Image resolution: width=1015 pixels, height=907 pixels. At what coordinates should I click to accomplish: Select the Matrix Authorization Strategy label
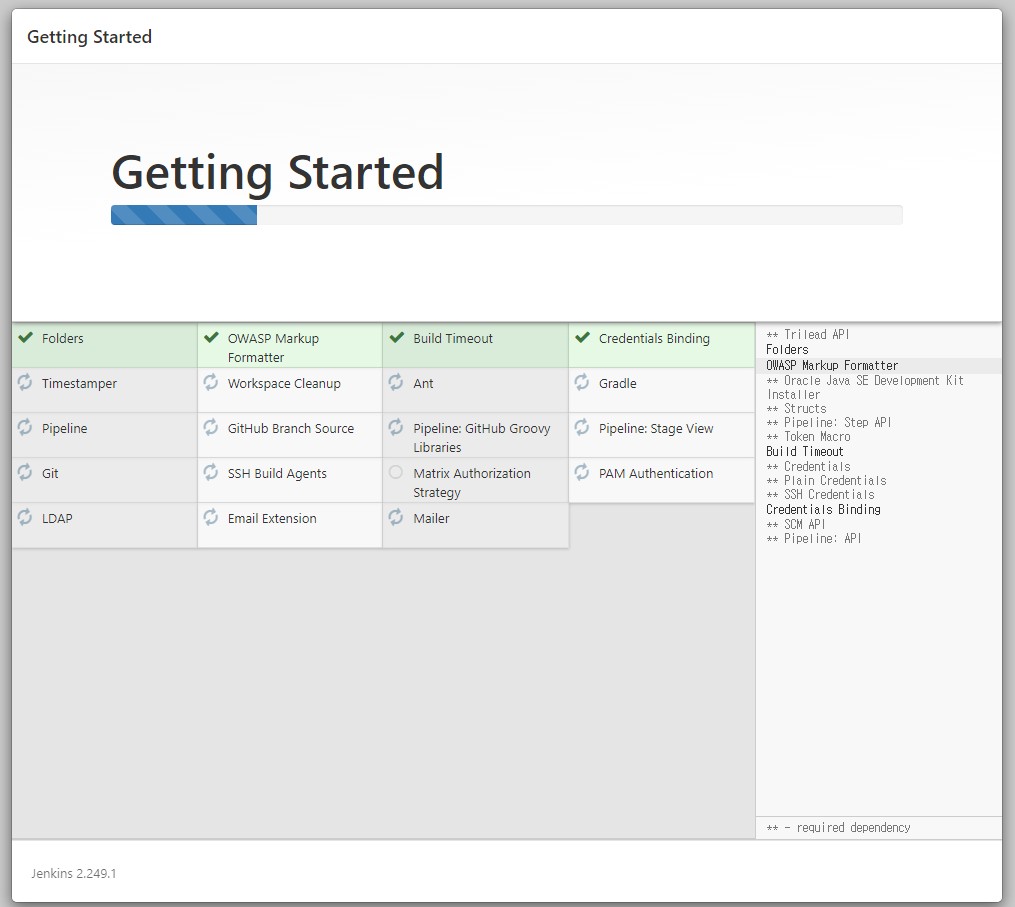[472, 483]
